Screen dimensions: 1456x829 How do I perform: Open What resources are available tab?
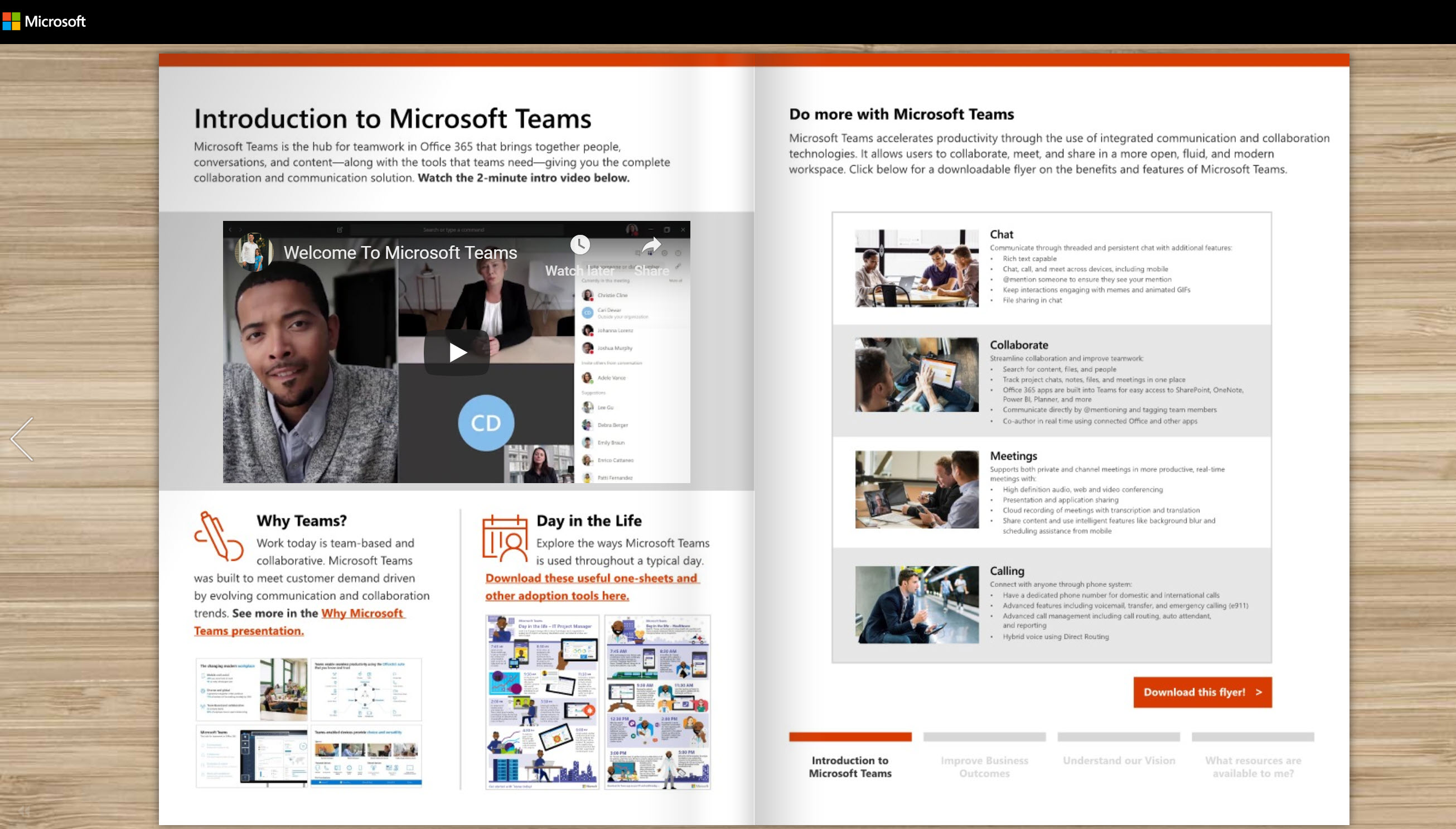tap(1252, 767)
